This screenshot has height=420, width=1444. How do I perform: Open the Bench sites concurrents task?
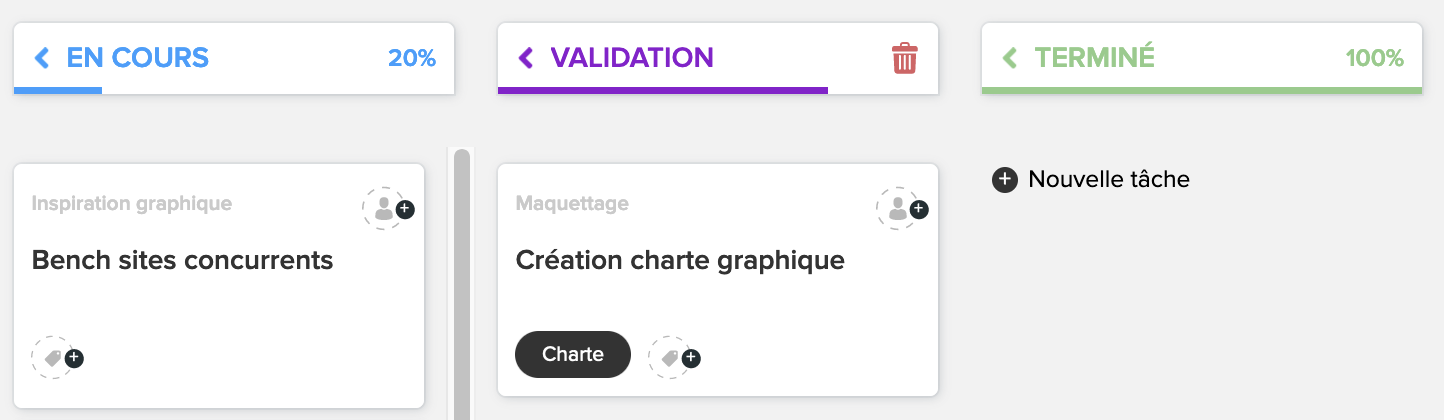pyautogui.click(x=182, y=261)
